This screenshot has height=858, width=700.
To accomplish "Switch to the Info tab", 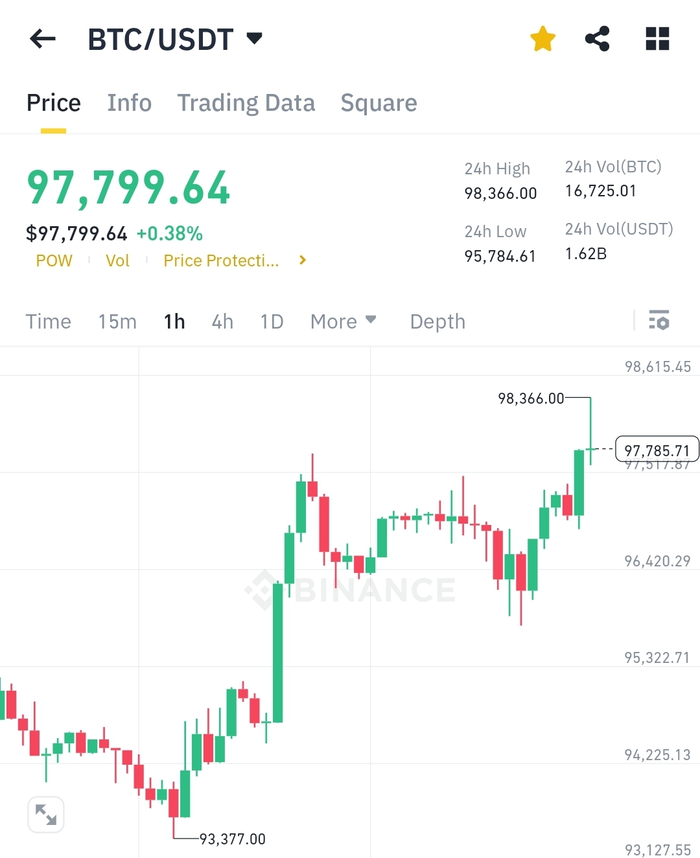I will [x=129, y=103].
